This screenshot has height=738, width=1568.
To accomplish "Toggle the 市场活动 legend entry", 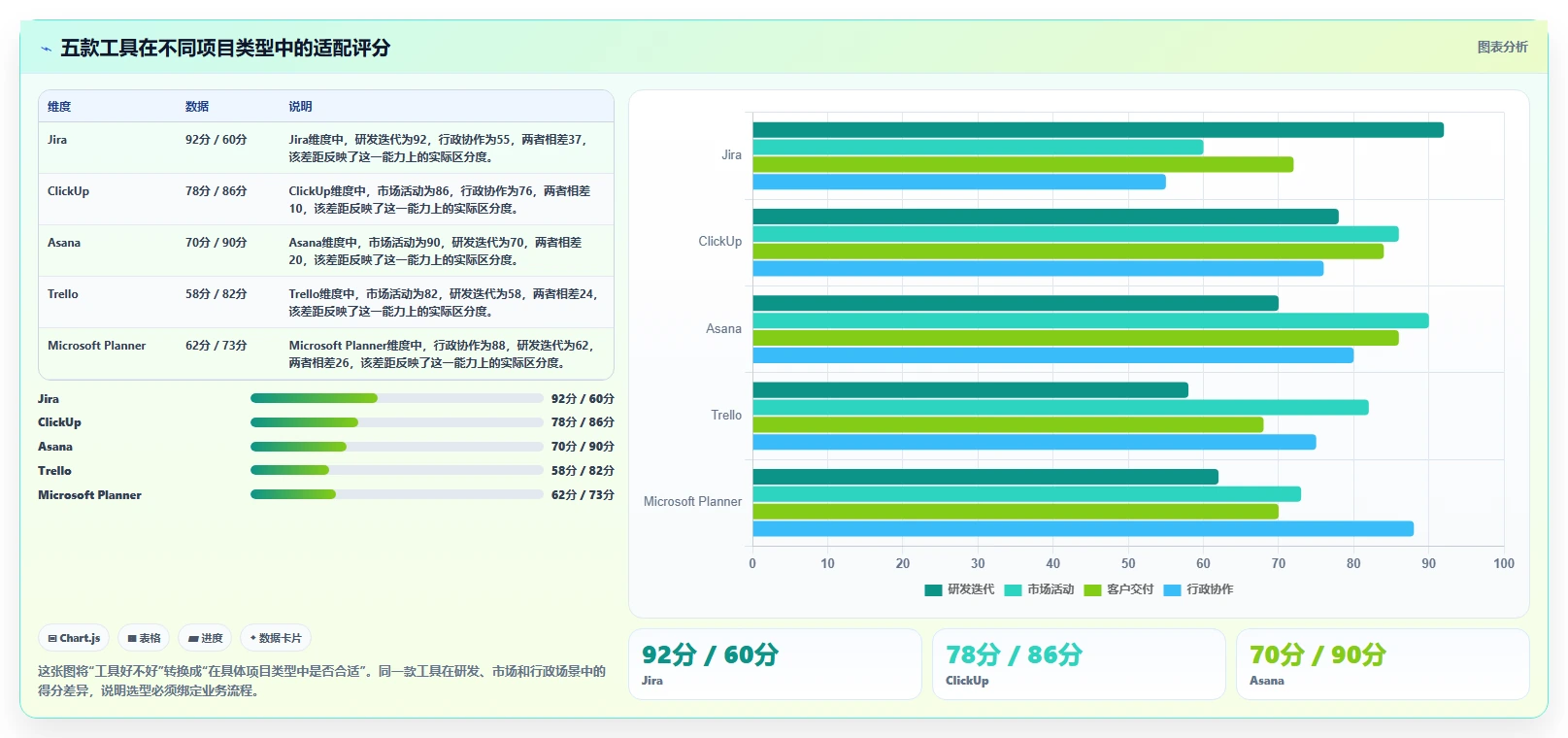I will coord(1039,589).
